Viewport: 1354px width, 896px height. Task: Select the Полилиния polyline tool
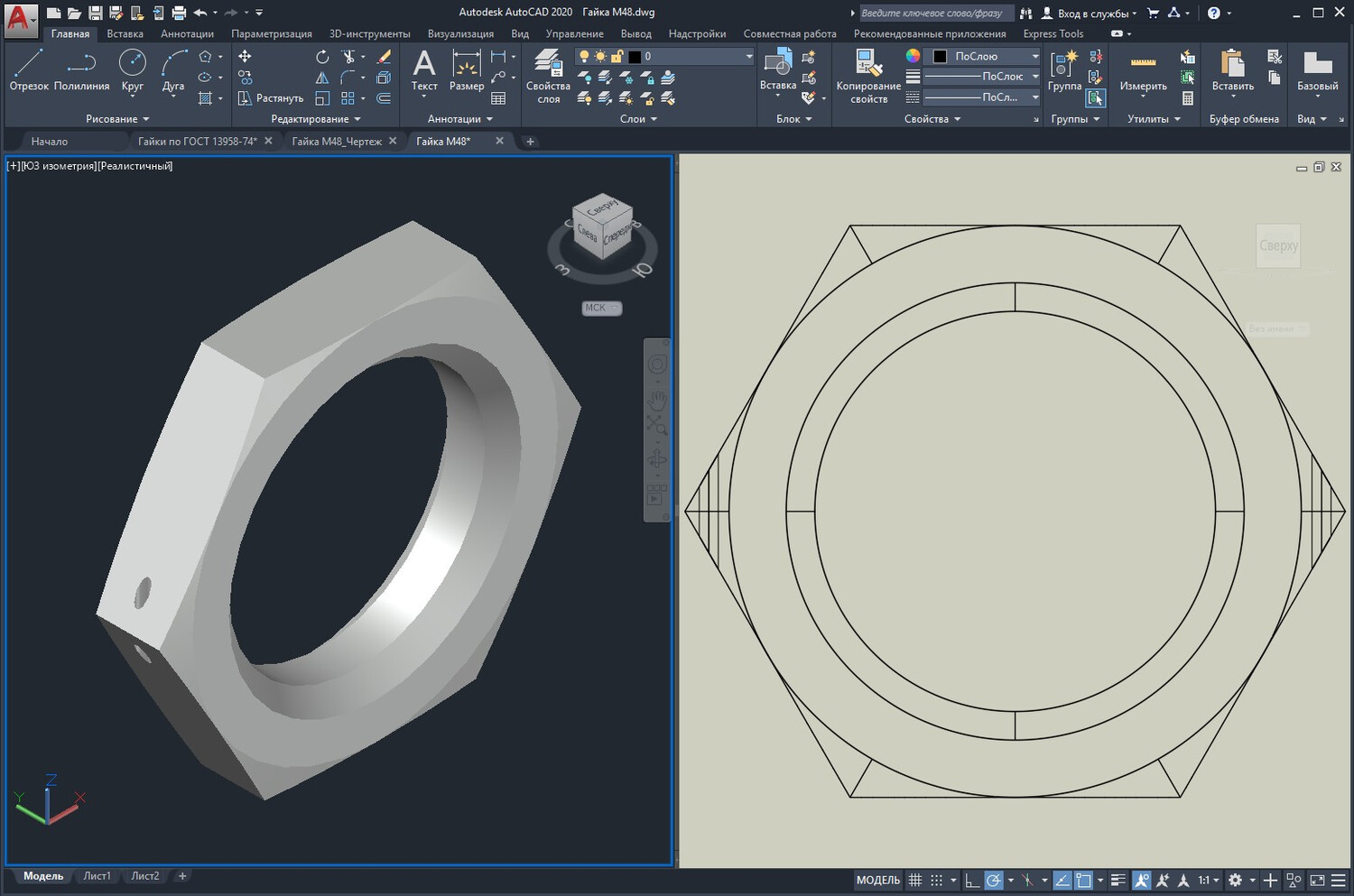[81, 70]
